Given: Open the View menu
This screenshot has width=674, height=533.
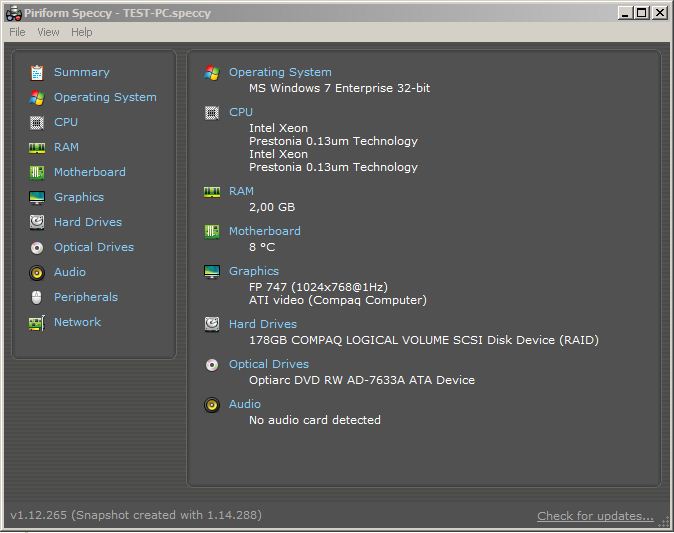Looking at the screenshot, I should (48, 32).
